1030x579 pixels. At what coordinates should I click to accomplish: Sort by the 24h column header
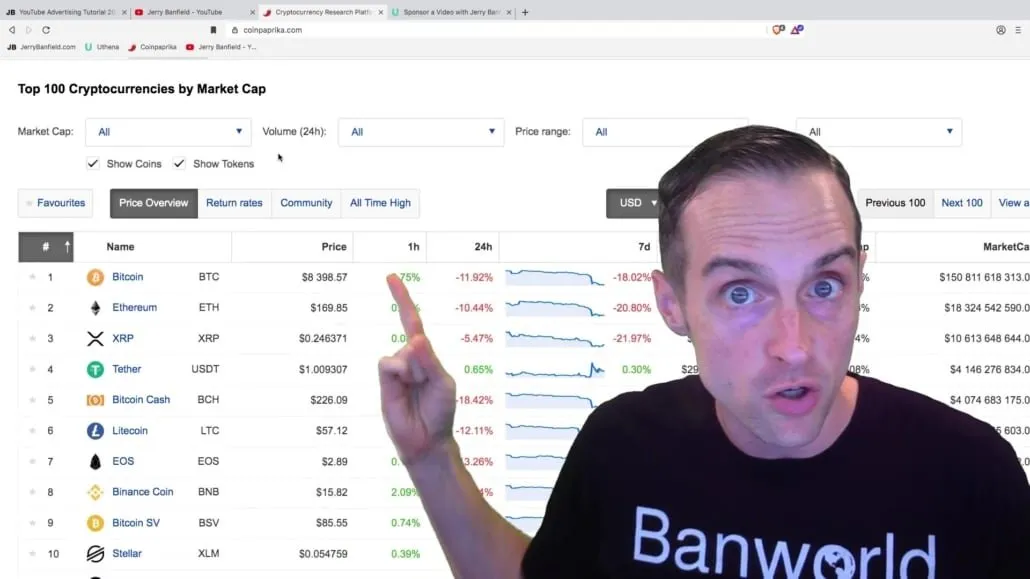tap(483, 247)
